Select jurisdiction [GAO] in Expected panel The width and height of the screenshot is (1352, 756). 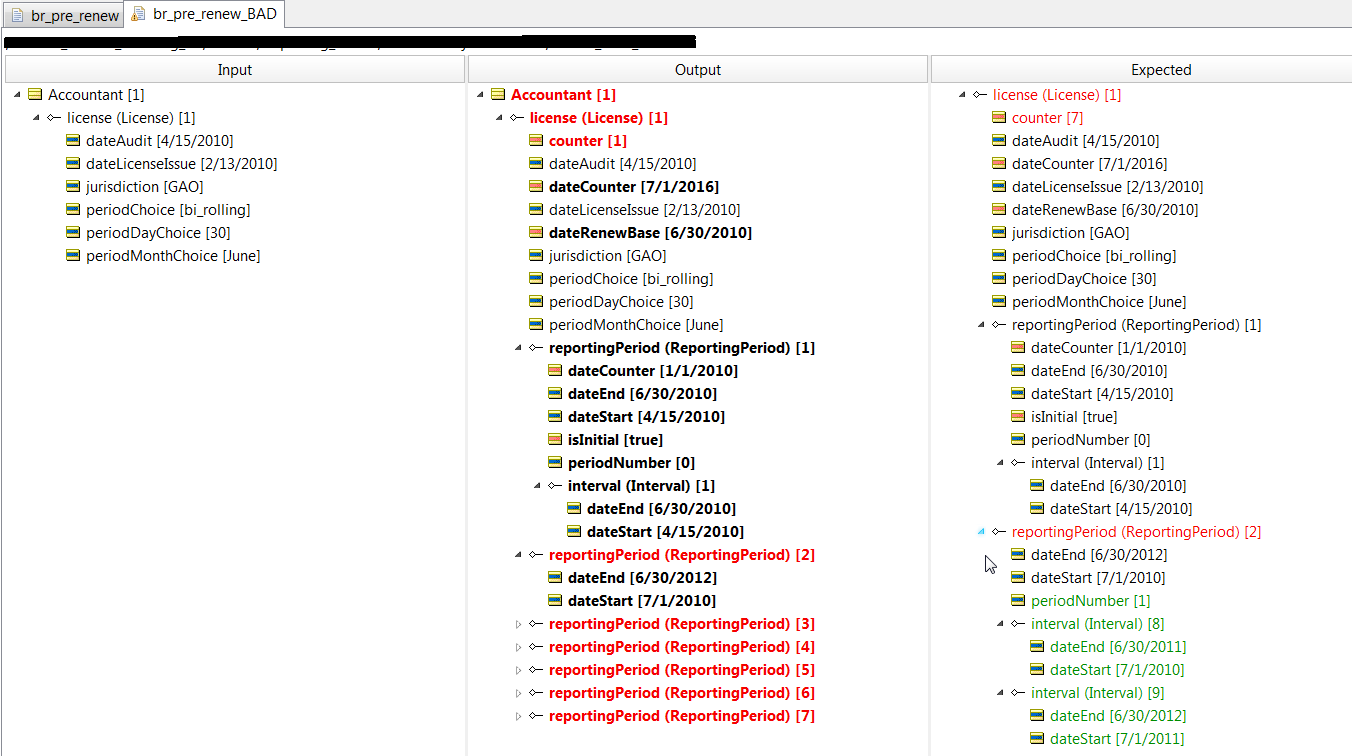click(1071, 233)
